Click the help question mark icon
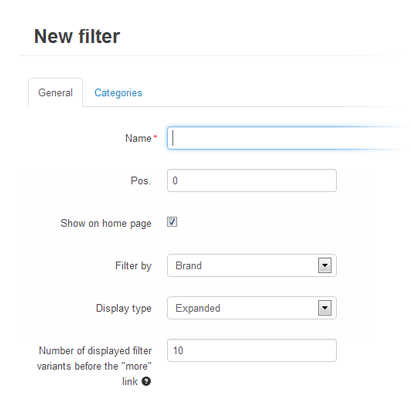The width and height of the screenshot is (410, 410). [146, 381]
